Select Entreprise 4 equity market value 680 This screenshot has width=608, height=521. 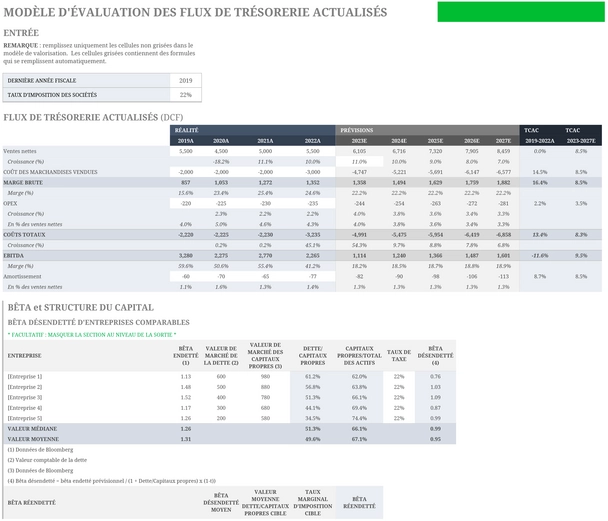pyautogui.click(x=265, y=408)
